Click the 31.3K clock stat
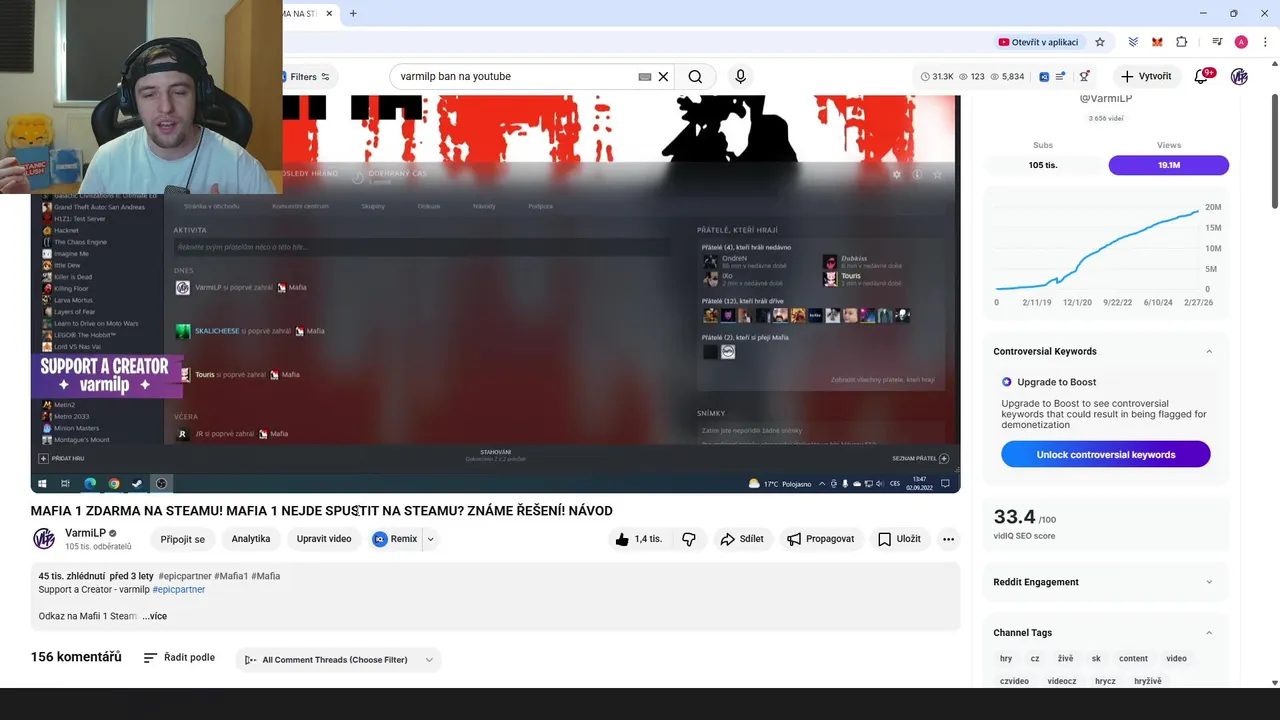 coord(937,76)
